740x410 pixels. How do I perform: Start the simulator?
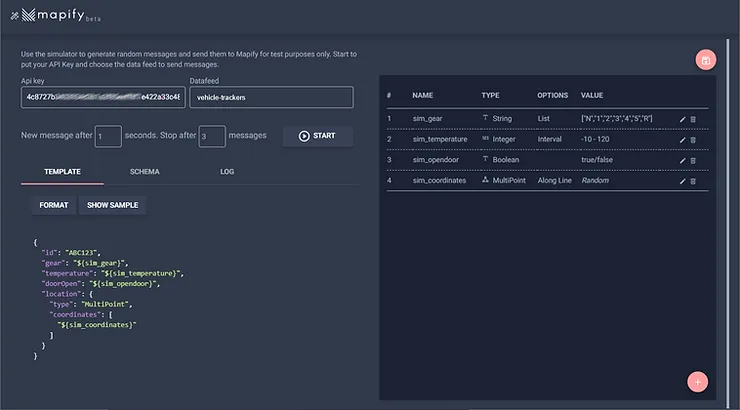tap(317, 136)
